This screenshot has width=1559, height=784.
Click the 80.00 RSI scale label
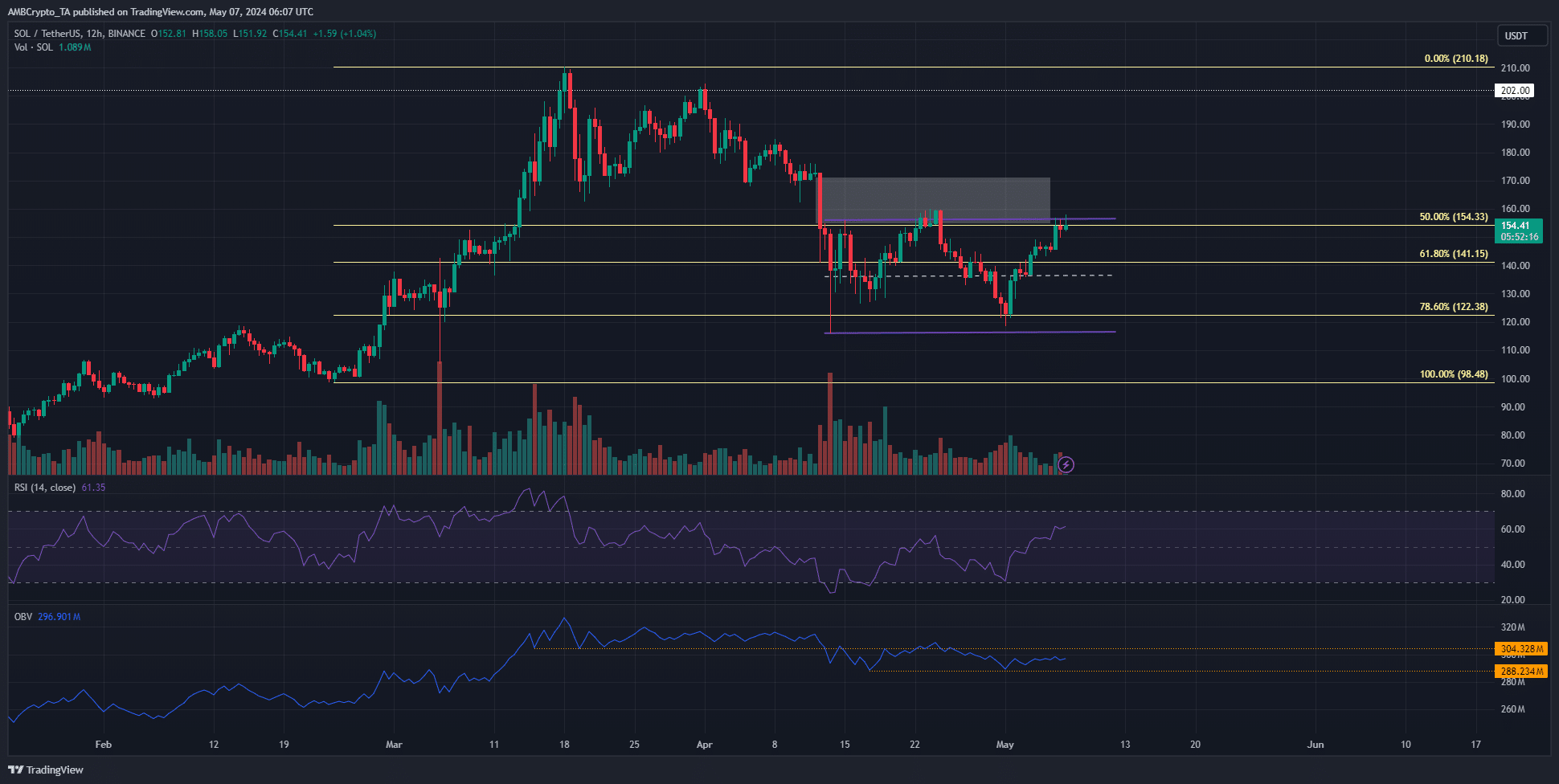(x=1513, y=494)
